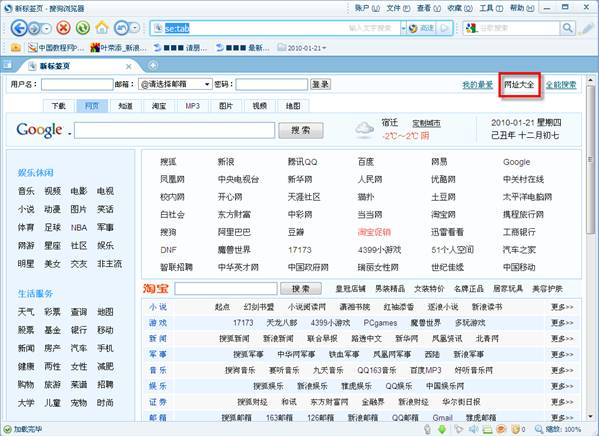The image size is (601, 436).
Task: Click the green refresh page button
Action: point(83,27)
